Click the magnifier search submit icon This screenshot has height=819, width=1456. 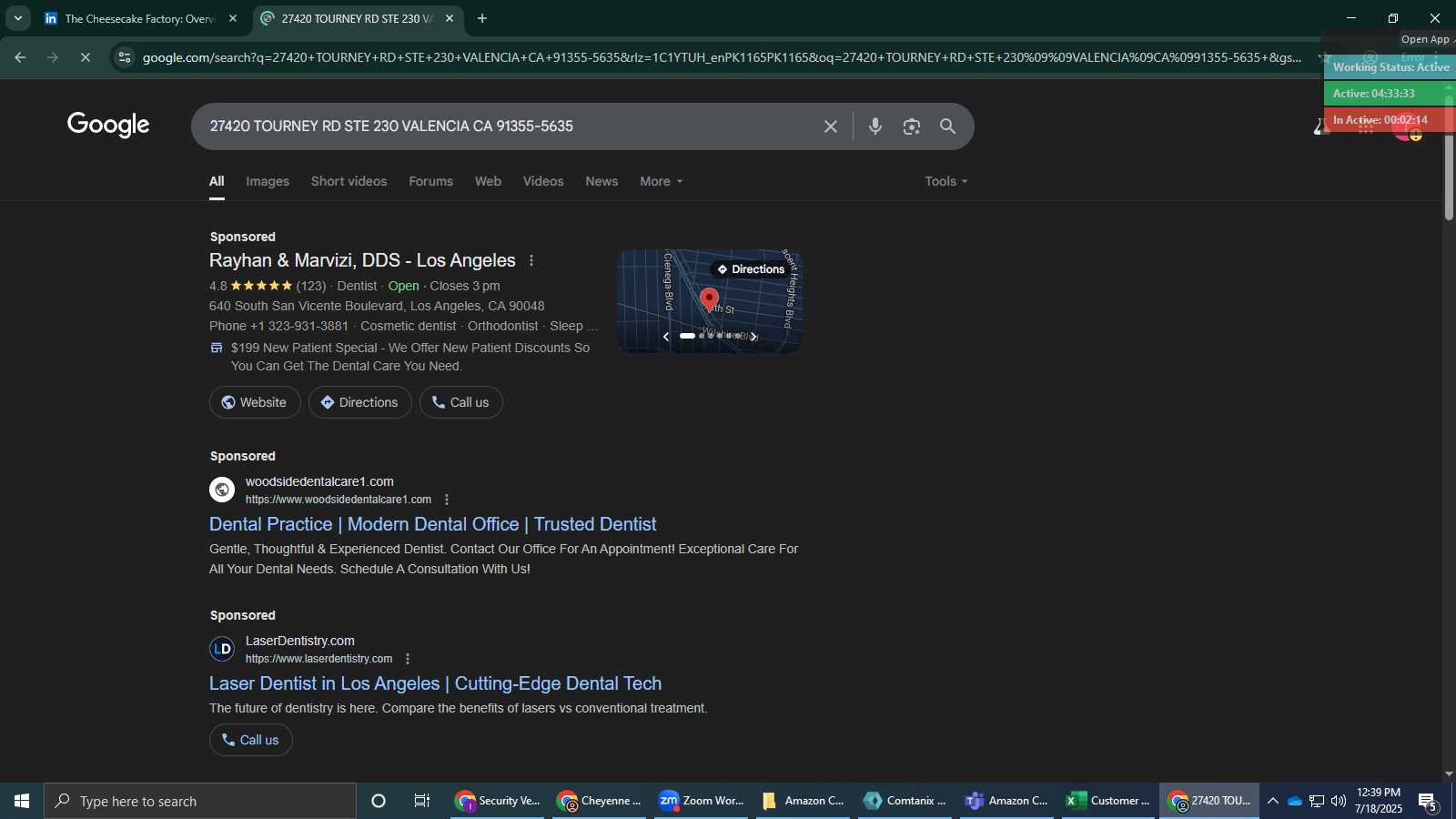tap(948, 126)
